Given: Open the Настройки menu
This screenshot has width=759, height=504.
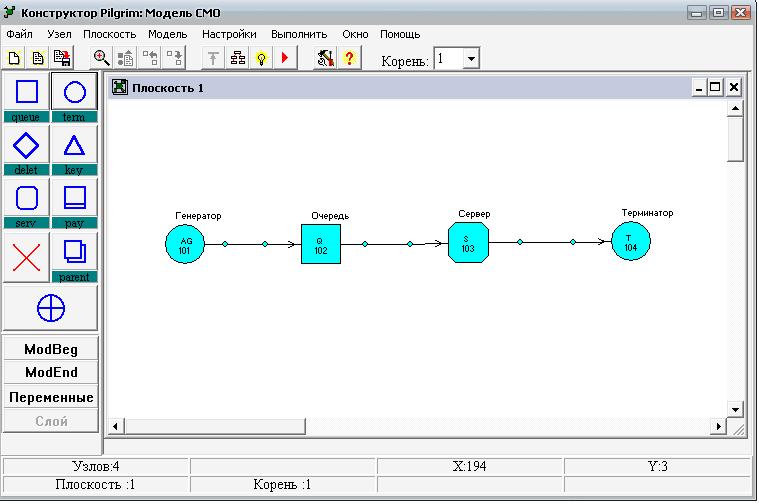Looking at the screenshot, I should pos(229,34).
